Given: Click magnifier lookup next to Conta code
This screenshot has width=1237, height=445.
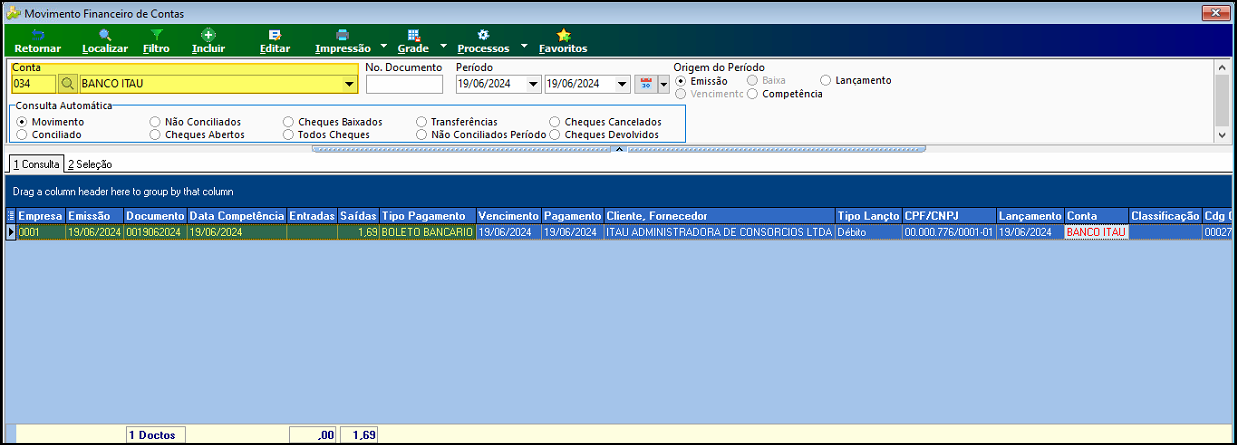Looking at the screenshot, I should point(67,84).
